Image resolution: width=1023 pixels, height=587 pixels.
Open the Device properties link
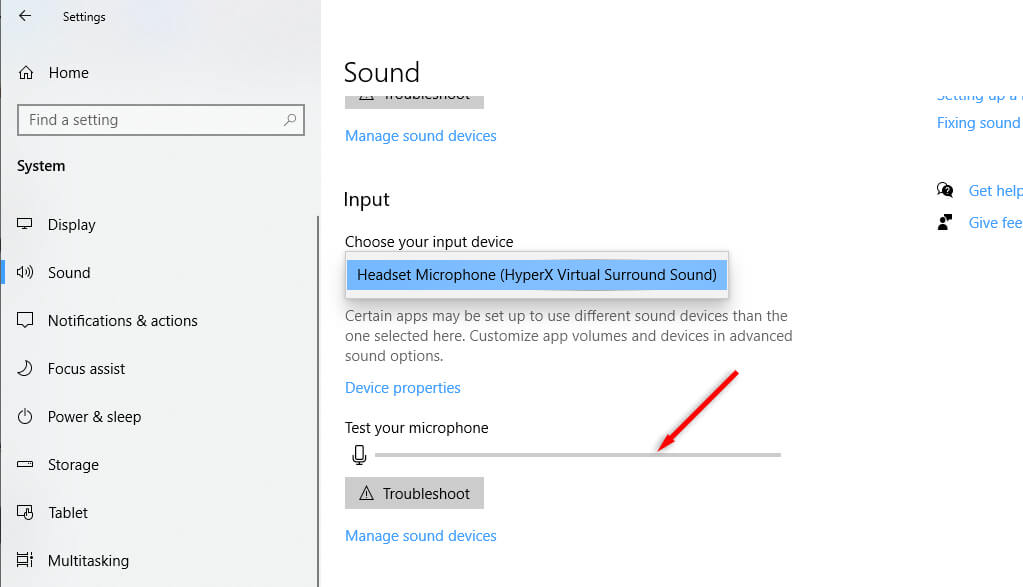[x=403, y=388]
